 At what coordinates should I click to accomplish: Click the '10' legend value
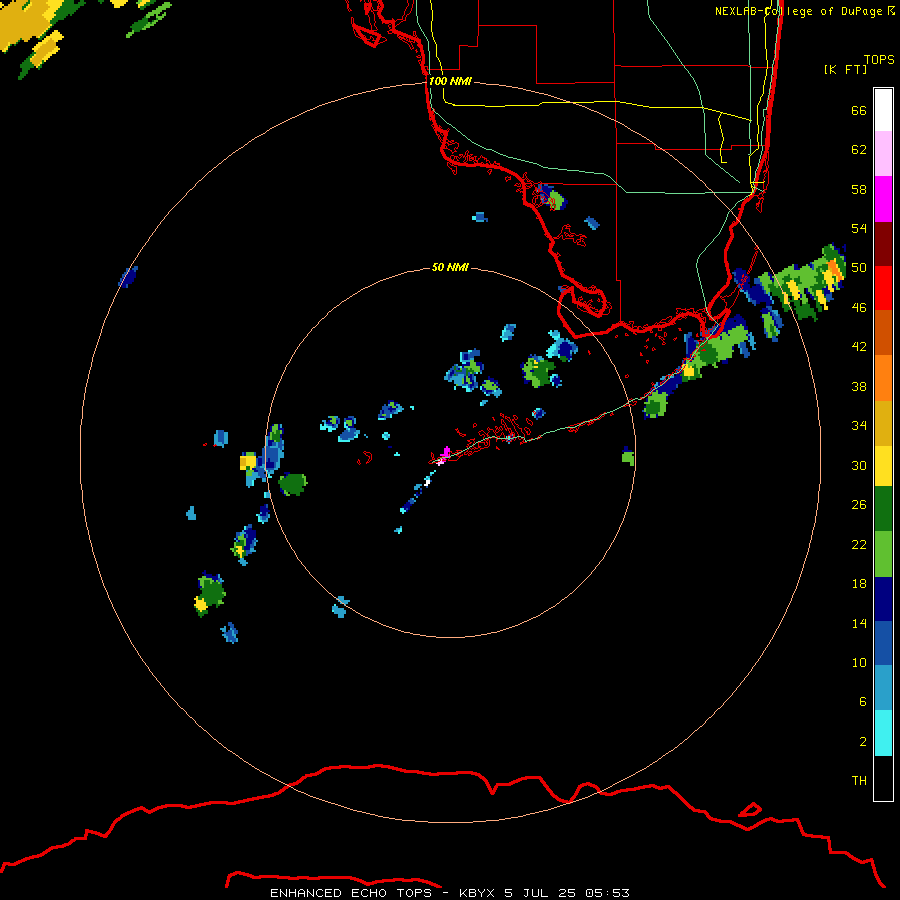859,663
